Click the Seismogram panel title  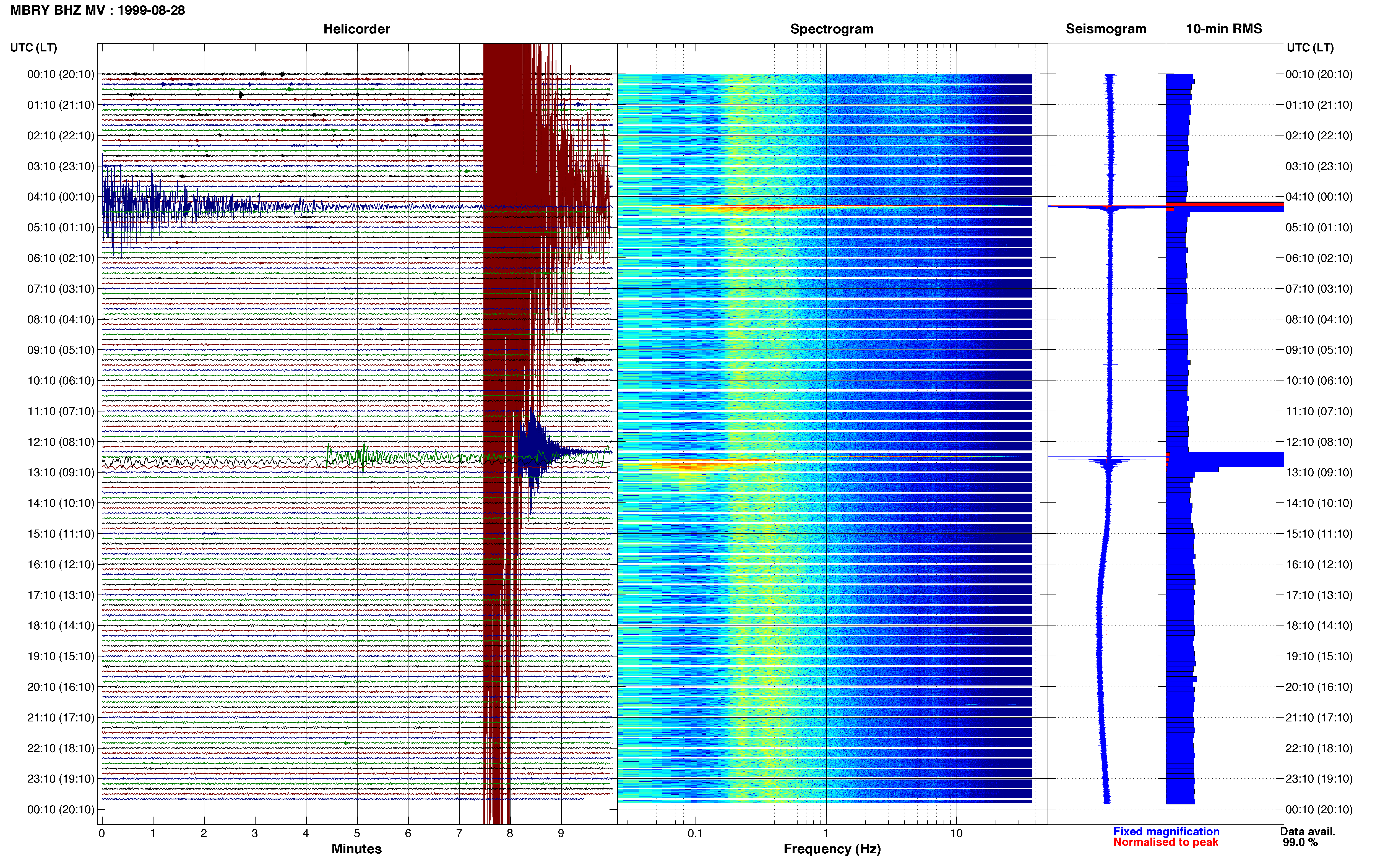tap(1106, 29)
